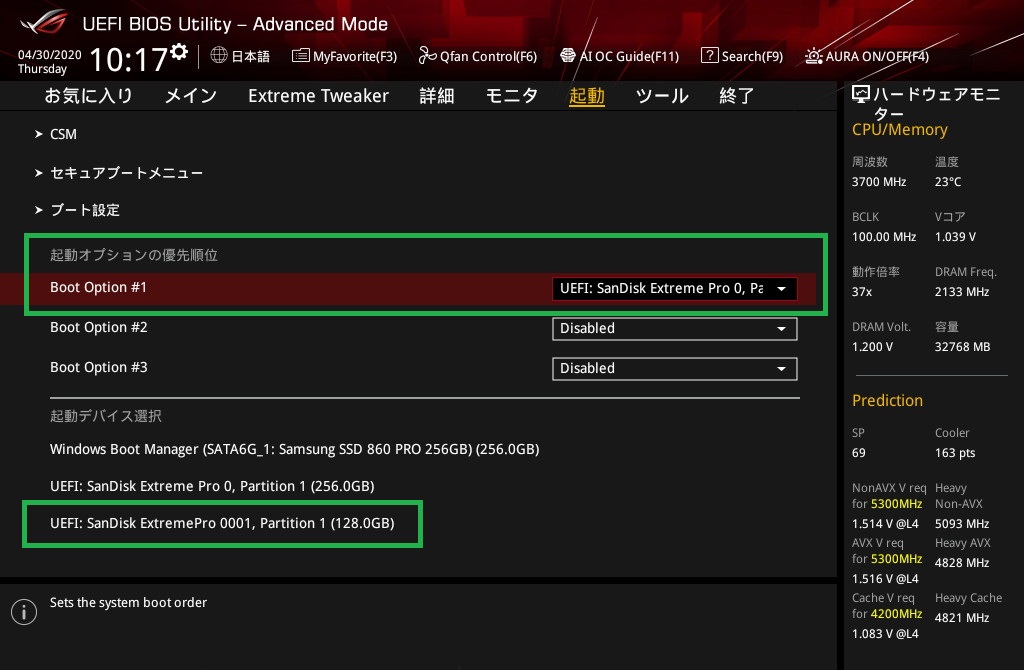Open Boot Option #2 dropdown
Viewport: 1024px width, 670px height.
674,328
